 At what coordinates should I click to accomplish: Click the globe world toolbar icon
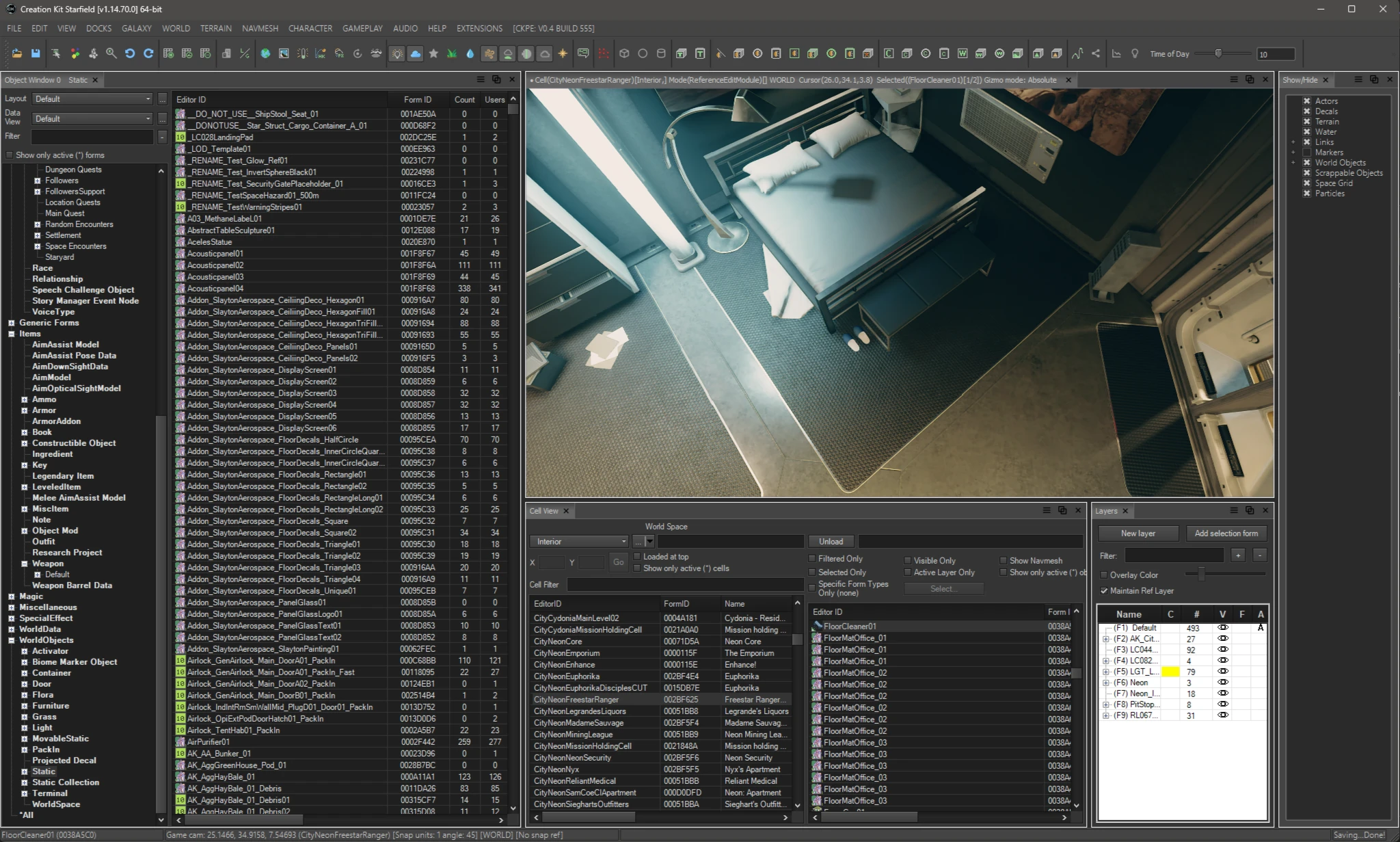tap(265, 53)
